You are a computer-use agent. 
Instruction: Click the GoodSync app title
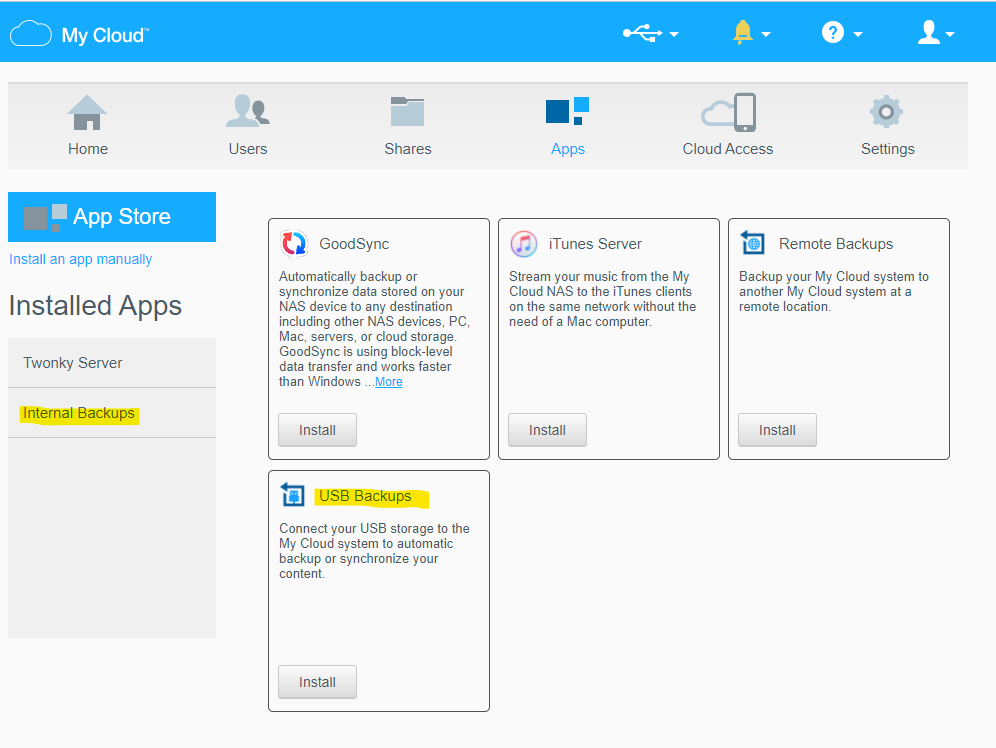tap(354, 244)
